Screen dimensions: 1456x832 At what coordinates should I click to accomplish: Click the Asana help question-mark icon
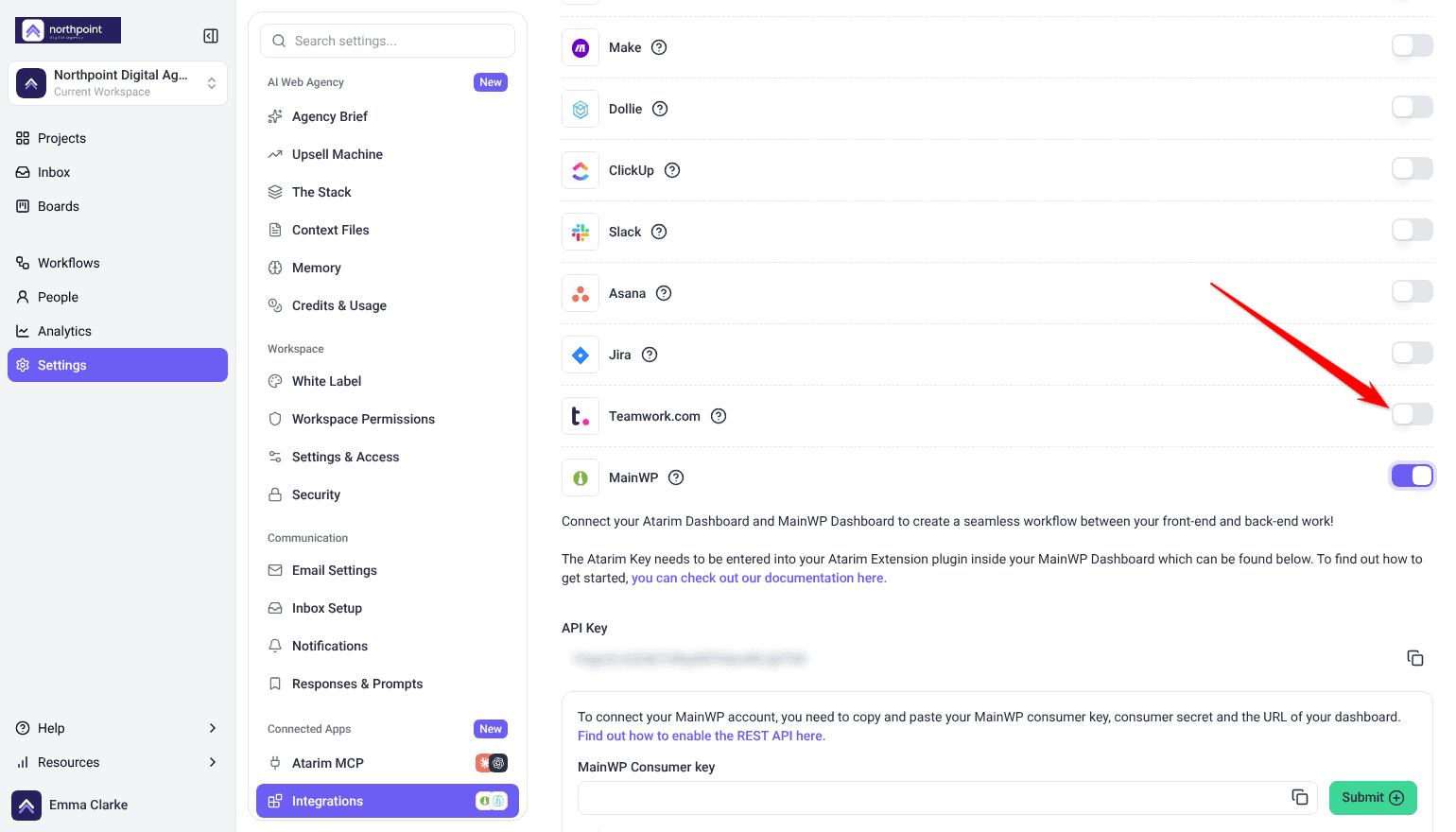pos(664,293)
